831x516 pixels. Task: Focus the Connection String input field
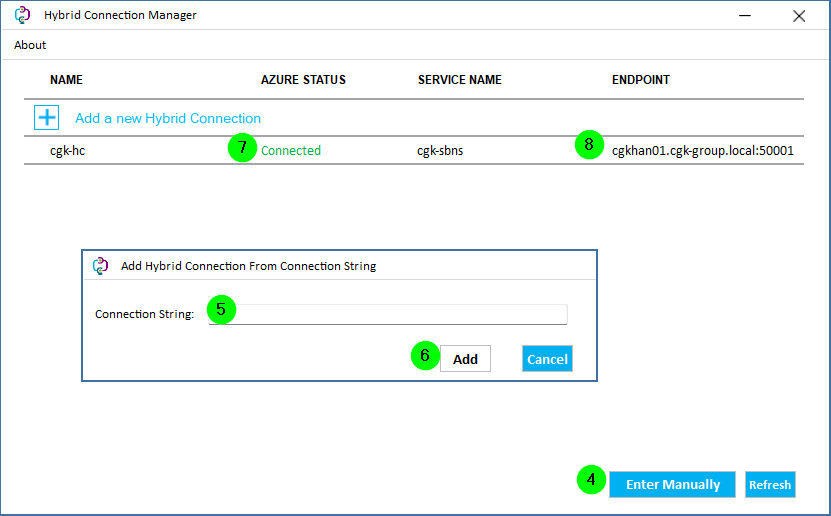(388, 314)
